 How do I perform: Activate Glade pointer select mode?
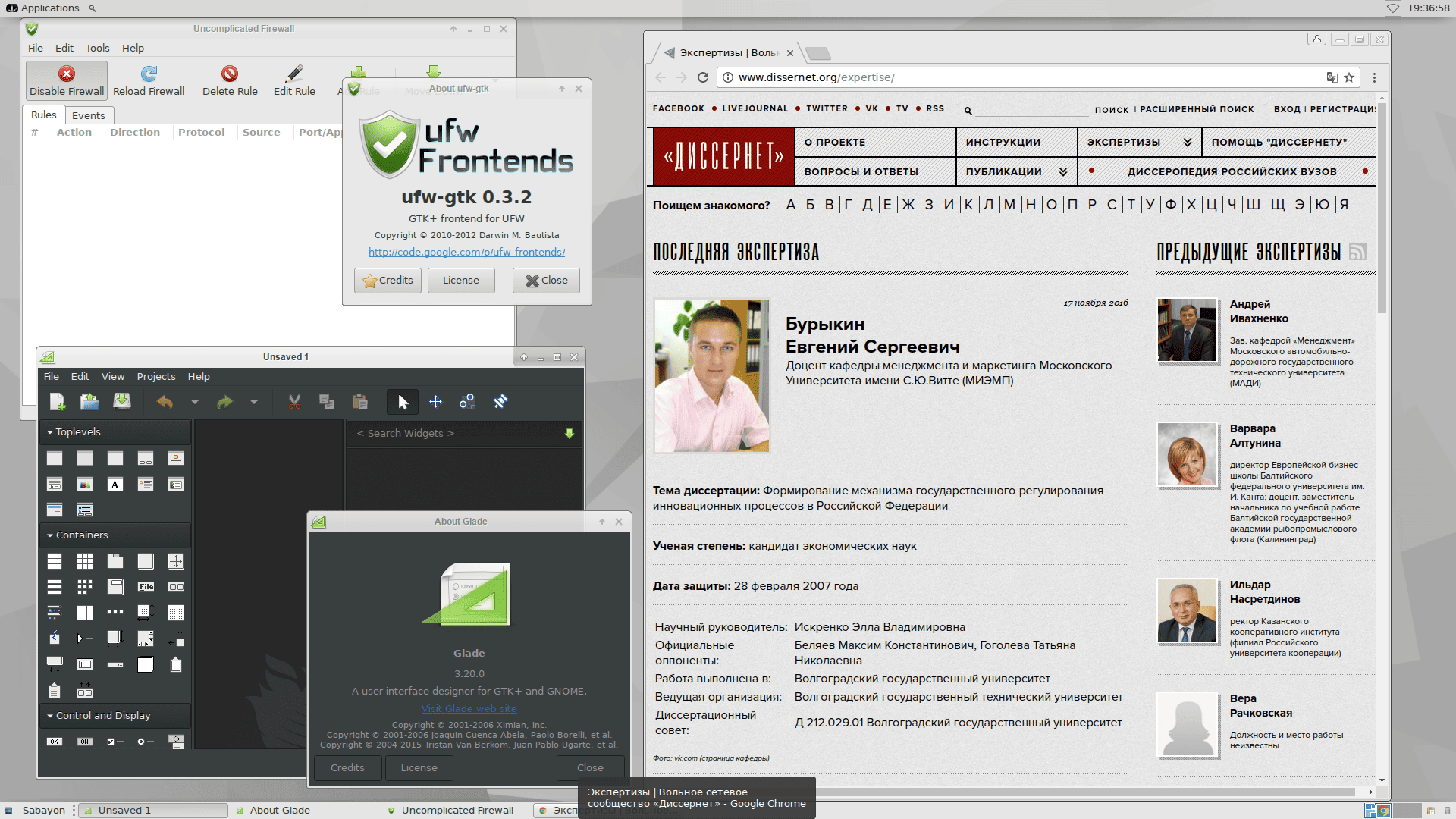coord(403,402)
